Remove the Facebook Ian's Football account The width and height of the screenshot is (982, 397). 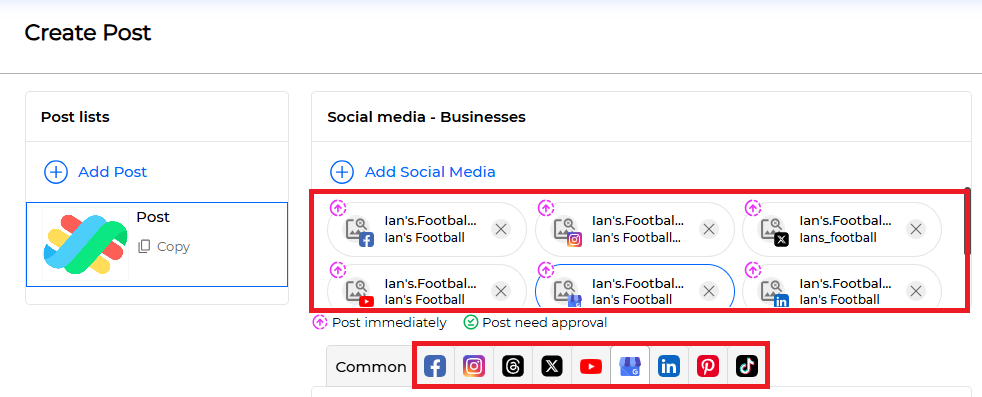click(x=500, y=229)
